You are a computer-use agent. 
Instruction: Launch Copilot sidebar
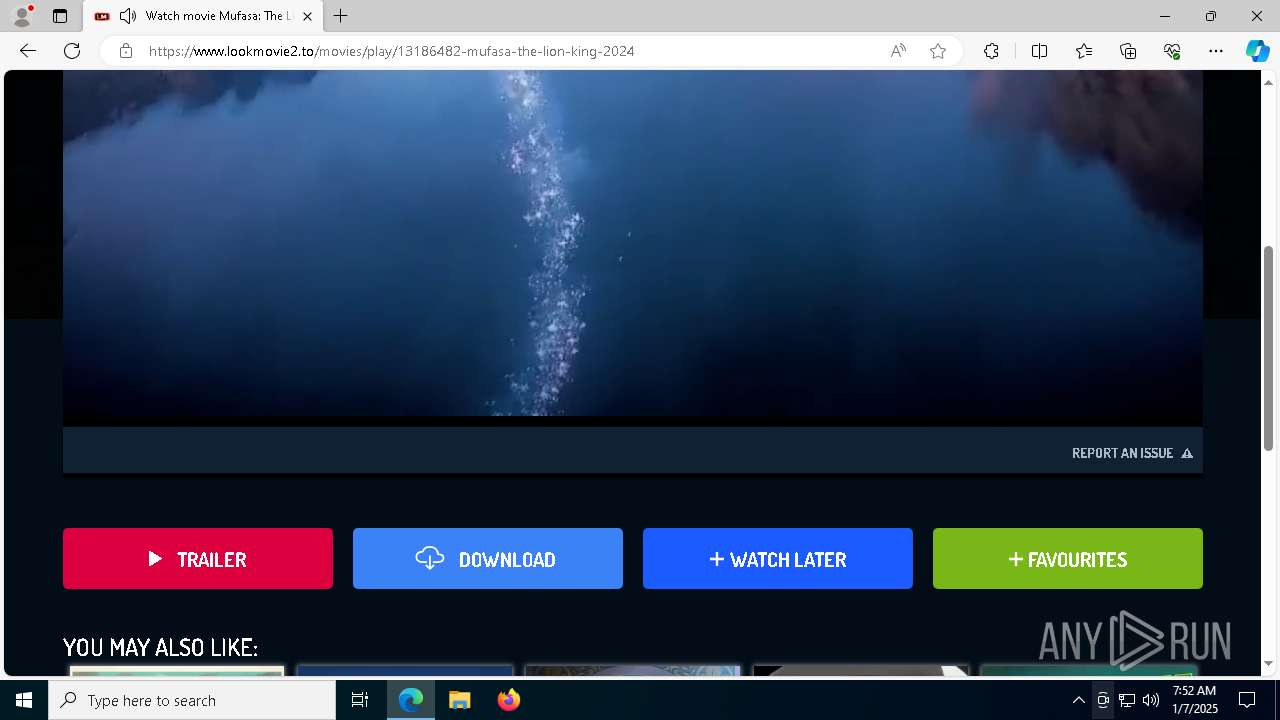pos(1257,51)
